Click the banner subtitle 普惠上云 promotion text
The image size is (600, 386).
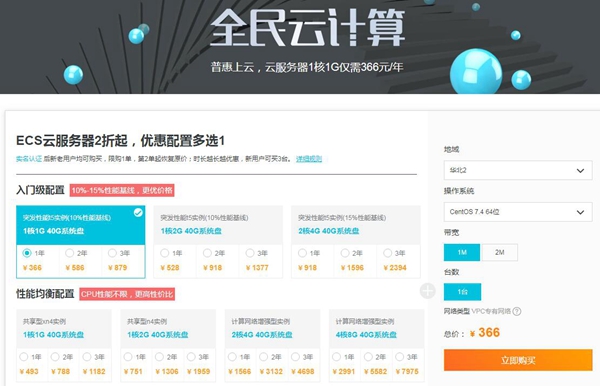307,67
